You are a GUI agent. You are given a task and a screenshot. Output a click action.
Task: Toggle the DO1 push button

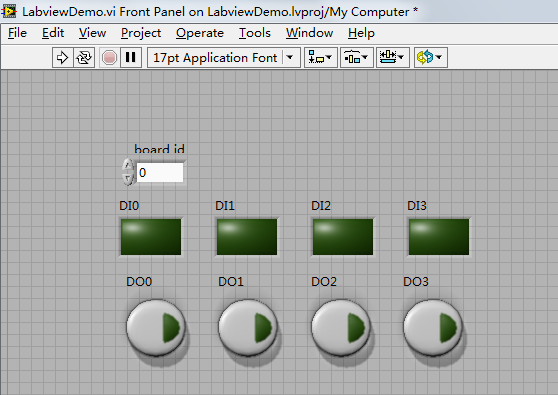click(x=248, y=327)
